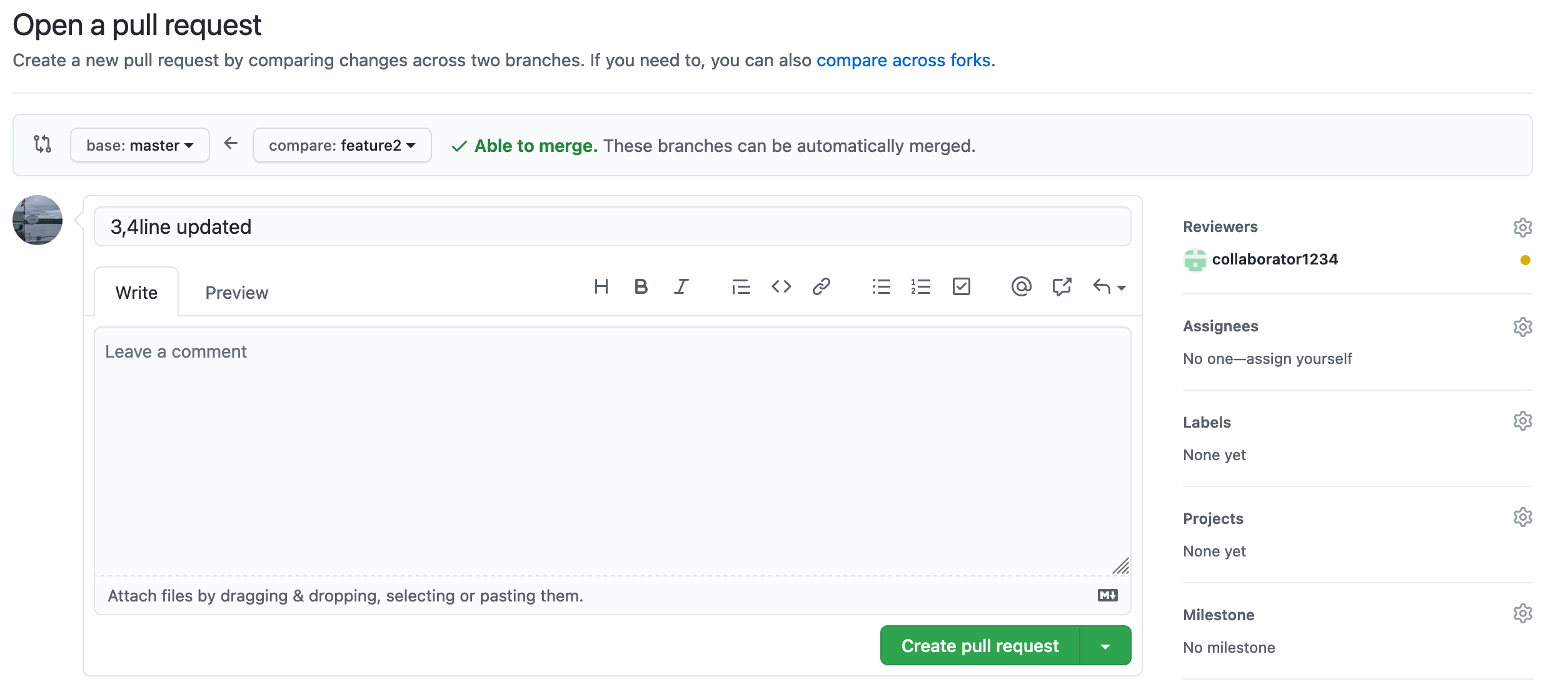Click the pull request title field

click(611, 227)
